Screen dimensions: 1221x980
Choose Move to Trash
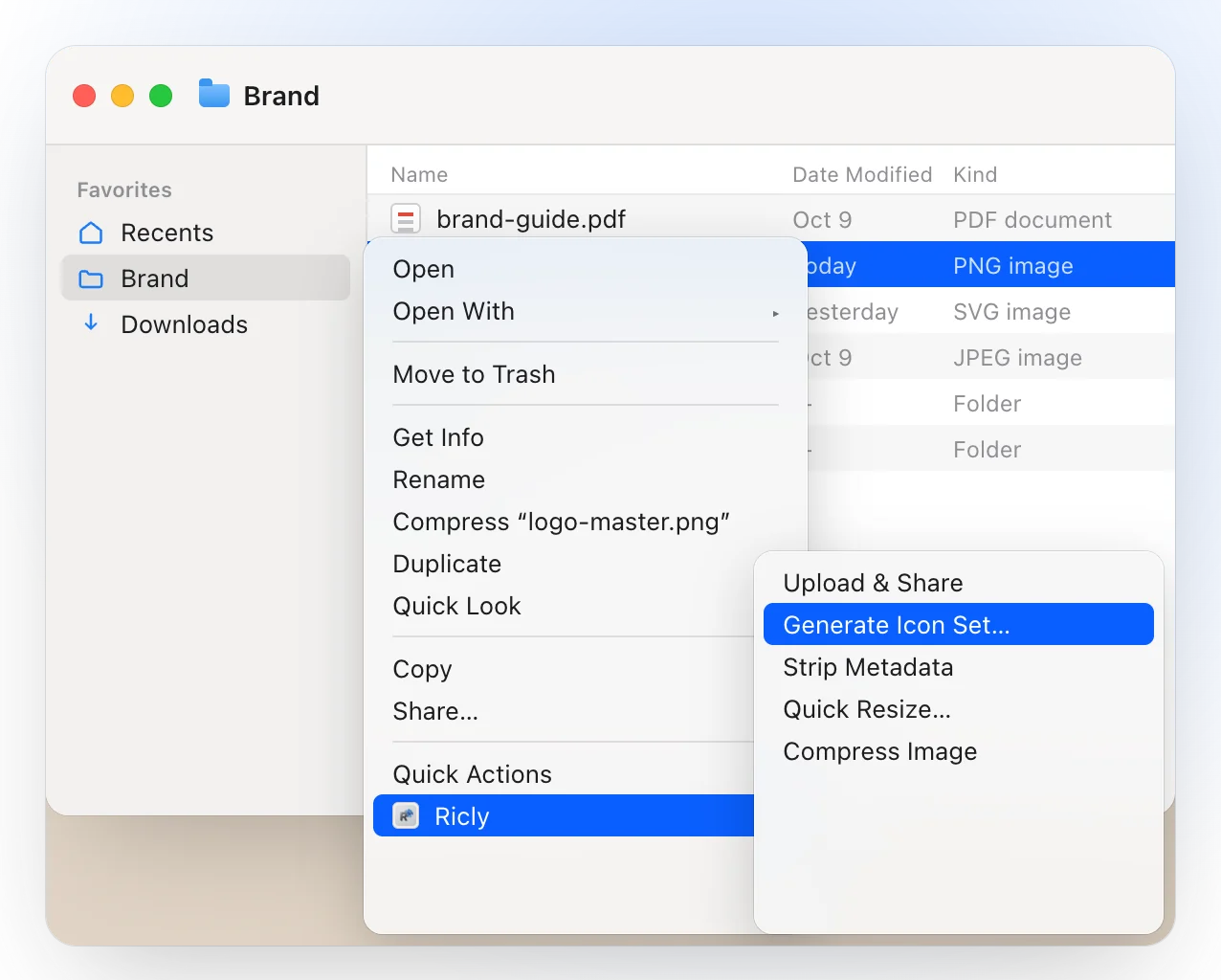pos(585,374)
